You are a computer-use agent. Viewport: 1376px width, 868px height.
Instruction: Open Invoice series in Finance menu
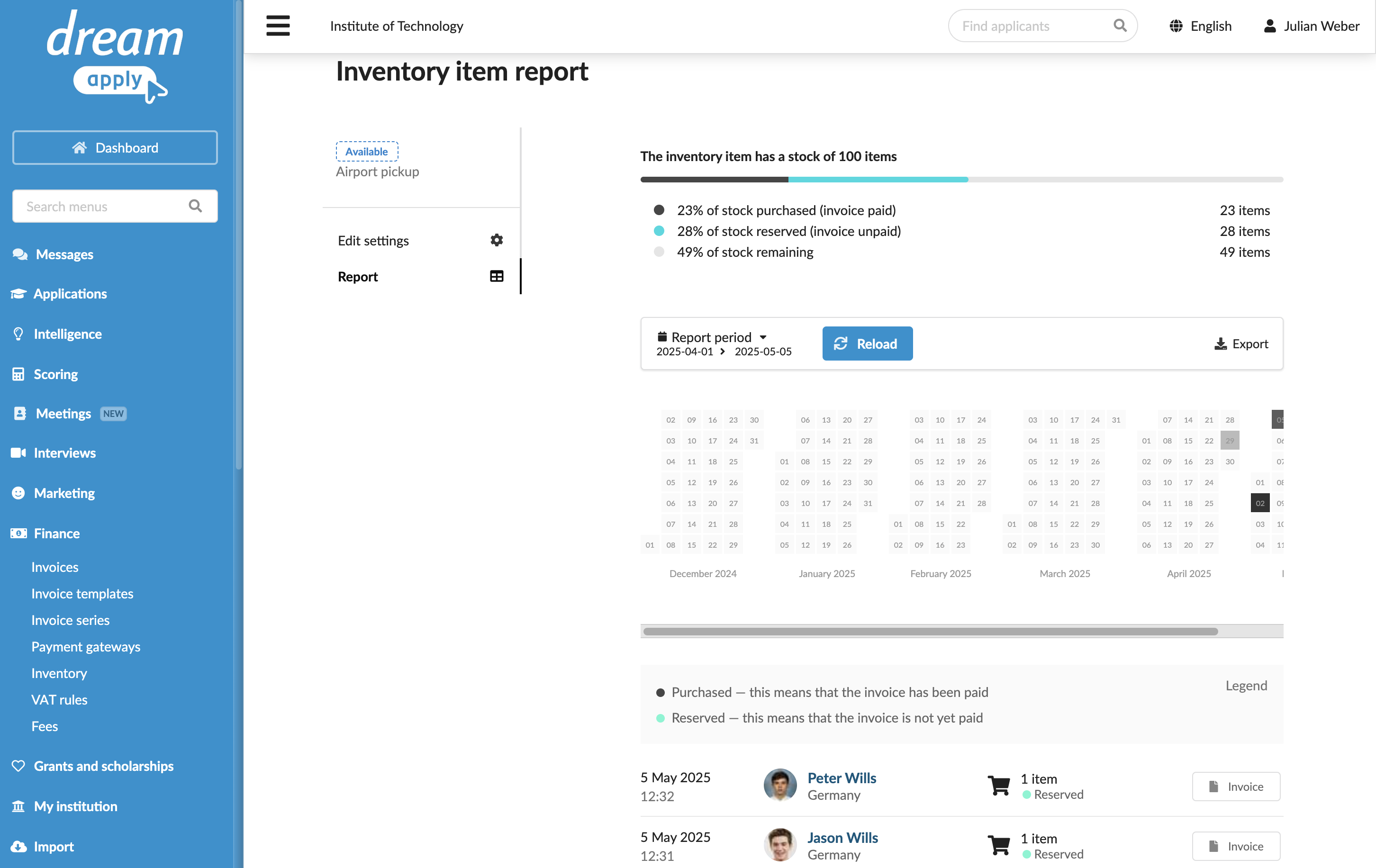[x=70, y=621]
